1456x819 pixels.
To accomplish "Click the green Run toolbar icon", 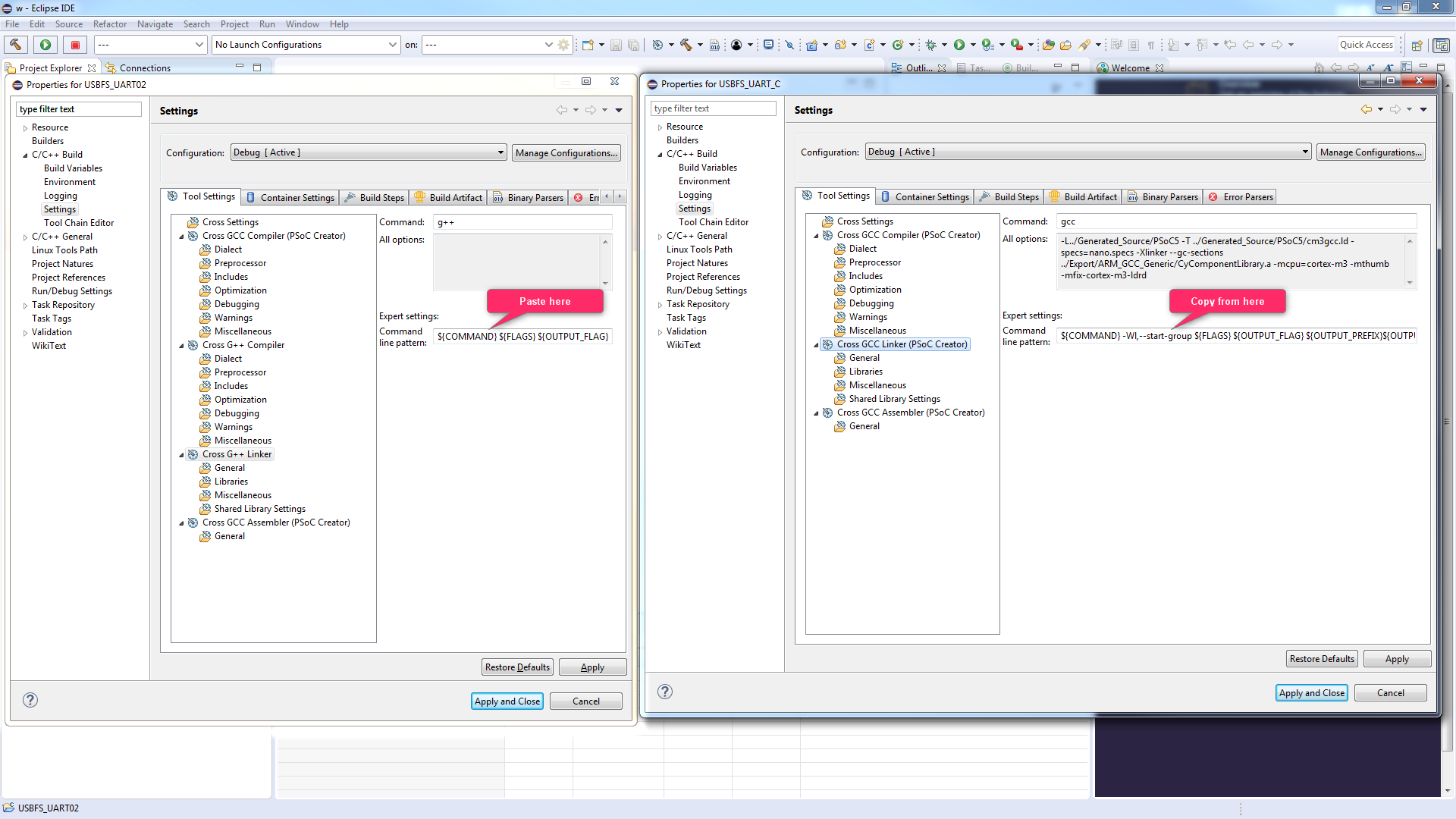I will click(x=959, y=45).
